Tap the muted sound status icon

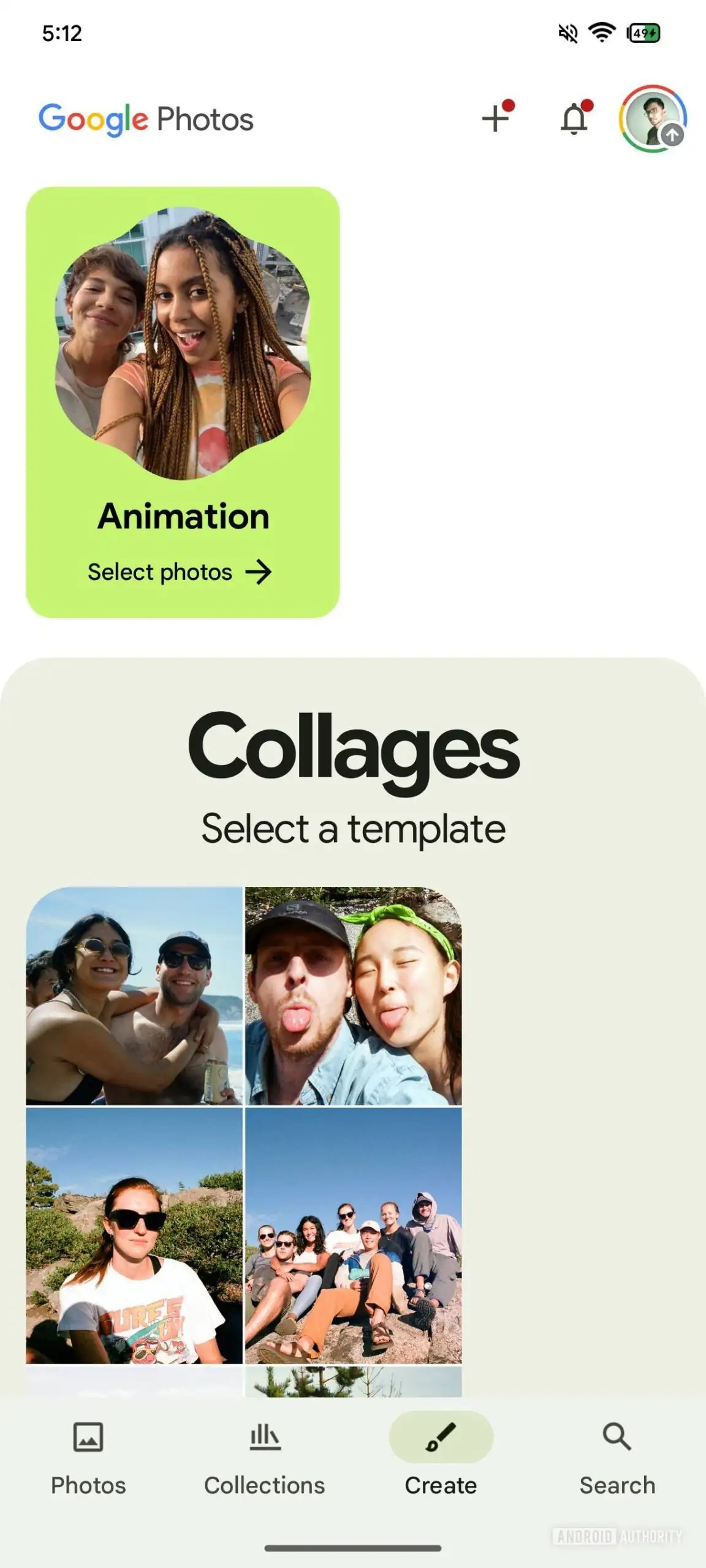click(x=568, y=33)
